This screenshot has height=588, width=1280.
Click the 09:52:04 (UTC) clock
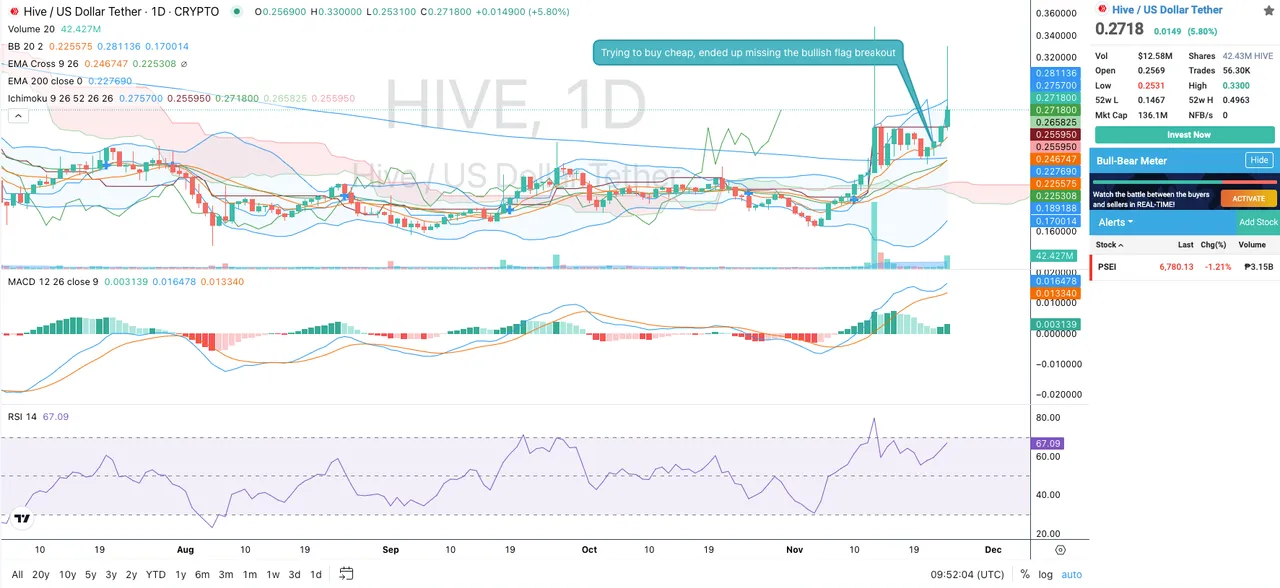[x=965, y=574]
